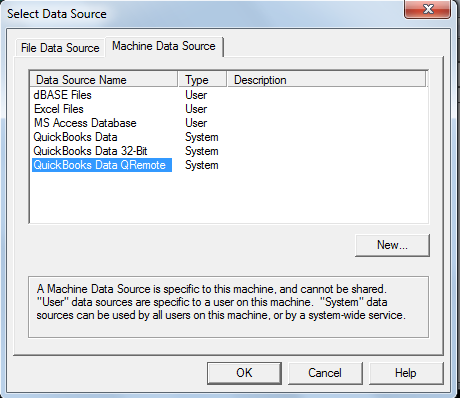Open Help for this dialog
Image resolution: width=460 pixels, height=398 pixels.
point(406,373)
